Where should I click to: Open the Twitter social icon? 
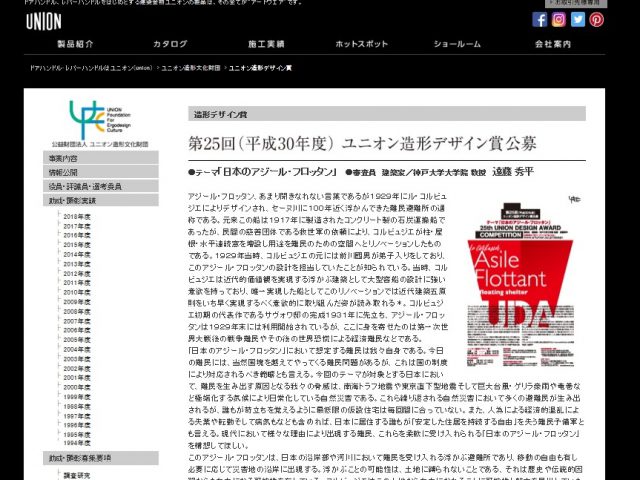pyautogui.click(x=578, y=20)
